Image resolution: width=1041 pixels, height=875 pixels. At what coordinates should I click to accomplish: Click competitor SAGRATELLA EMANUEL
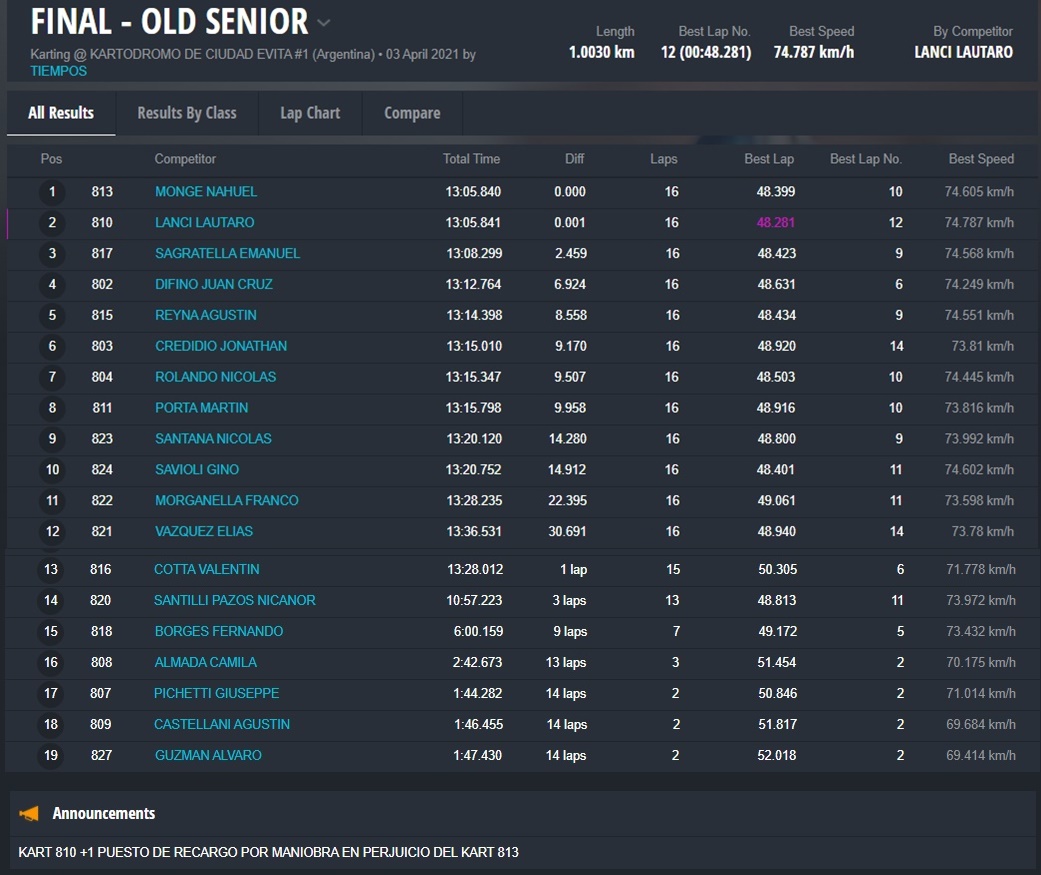(x=227, y=254)
